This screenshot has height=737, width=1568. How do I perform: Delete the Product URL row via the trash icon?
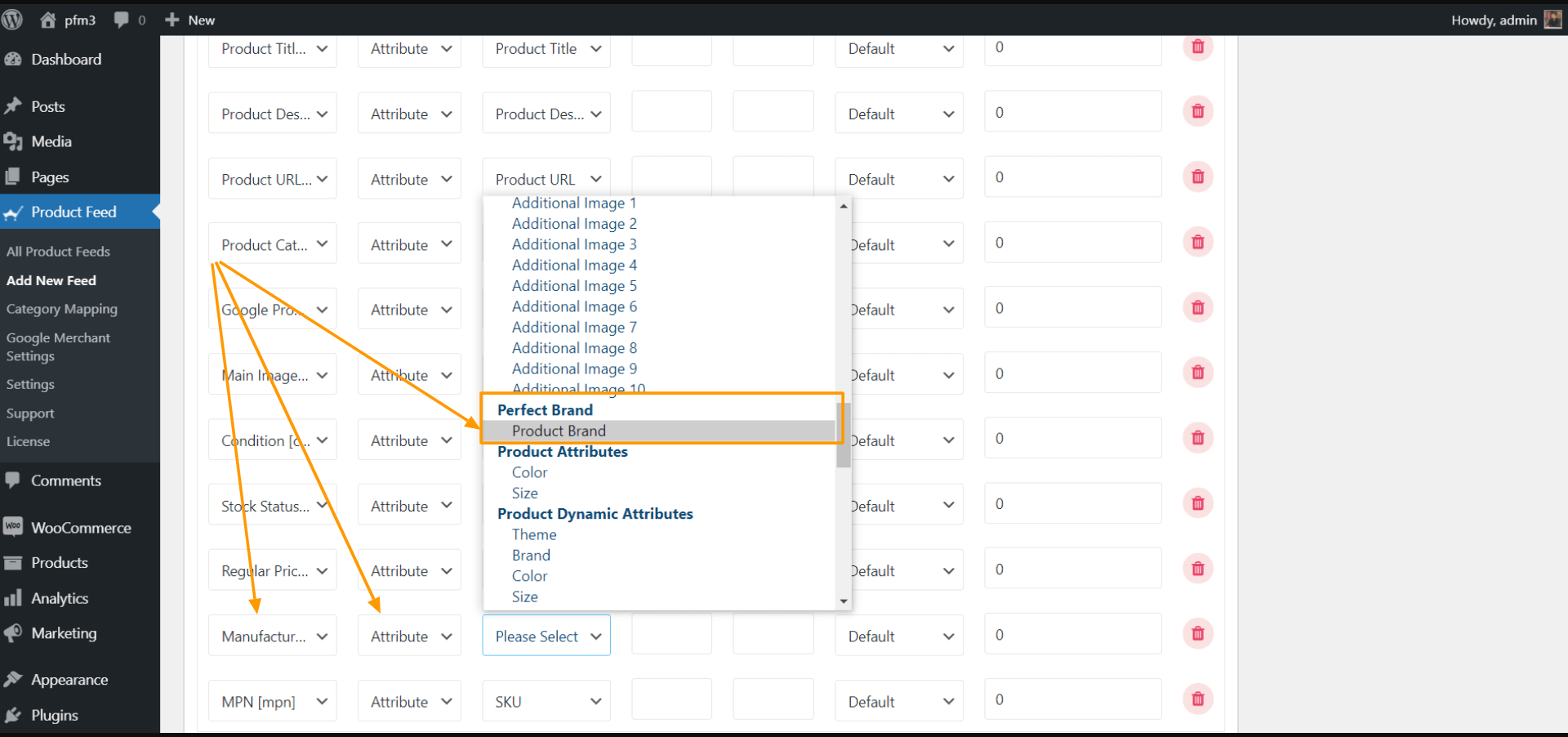[x=1198, y=176]
